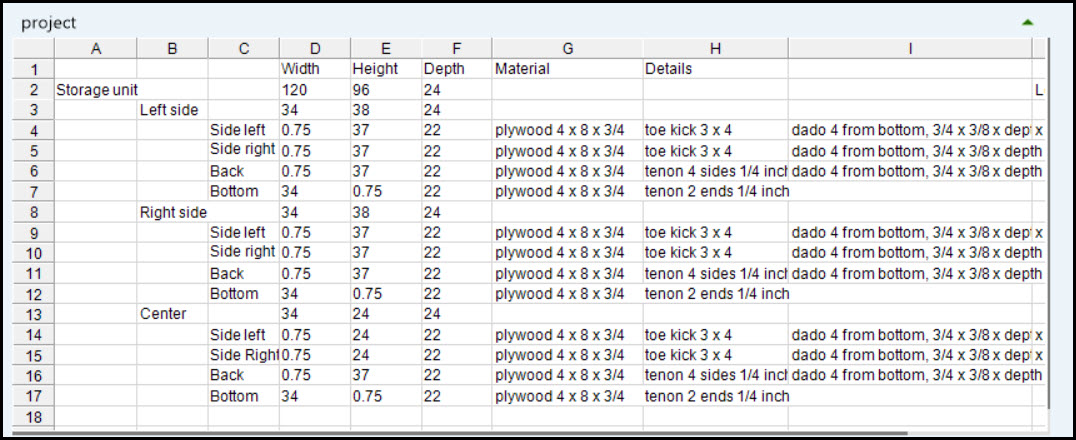This screenshot has width=1076, height=440.
Task: Select the 'Material' heading cell
Action: 566,69
